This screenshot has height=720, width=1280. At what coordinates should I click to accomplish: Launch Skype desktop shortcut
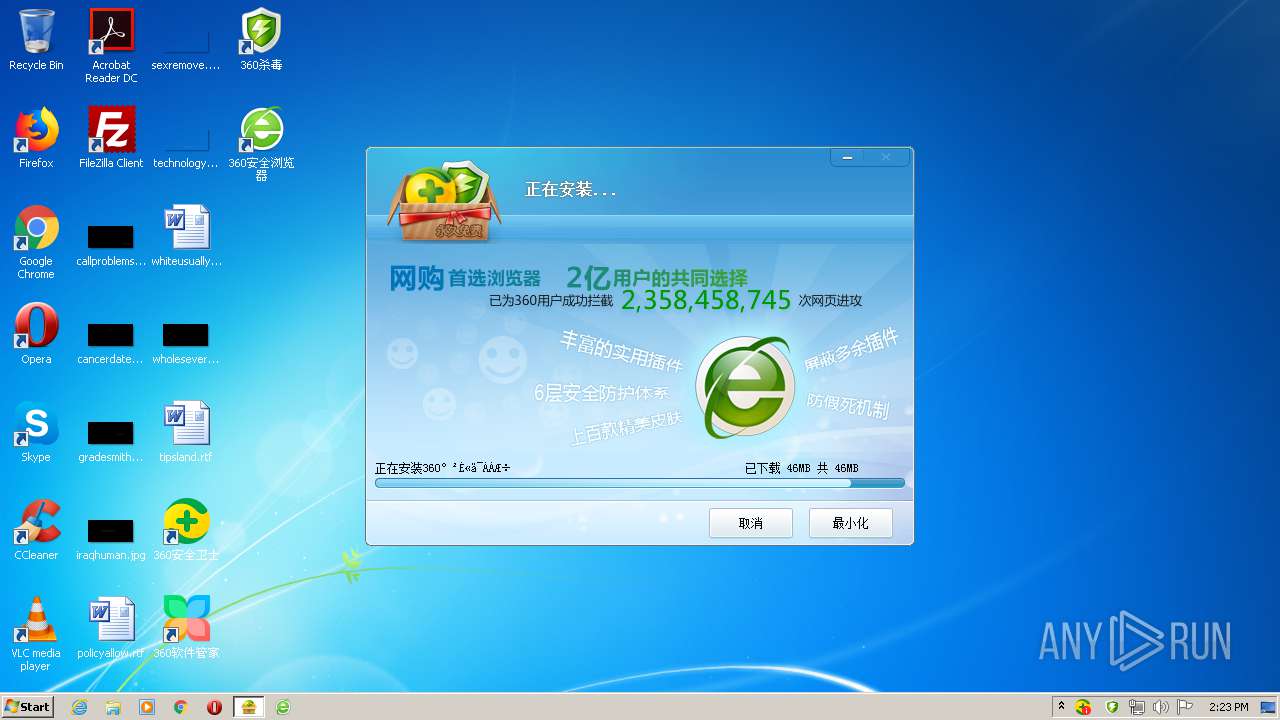pos(36,432)
